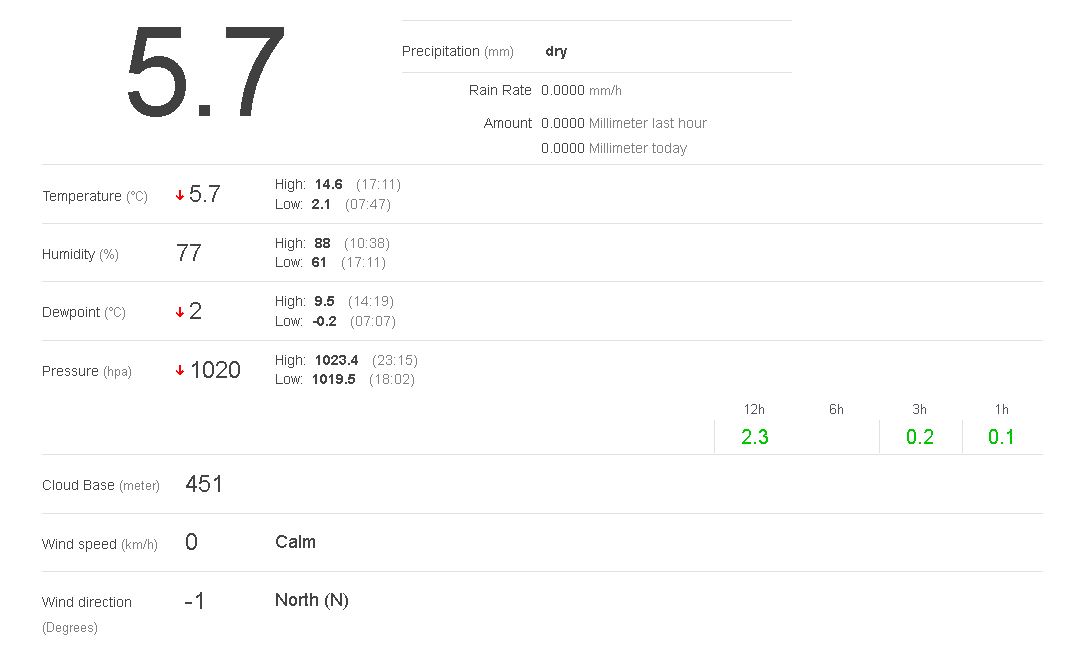This screenshot has height=649, width=1065.
Task: Click the red trend arrow beside Pressure
Action: click(180, 371)
